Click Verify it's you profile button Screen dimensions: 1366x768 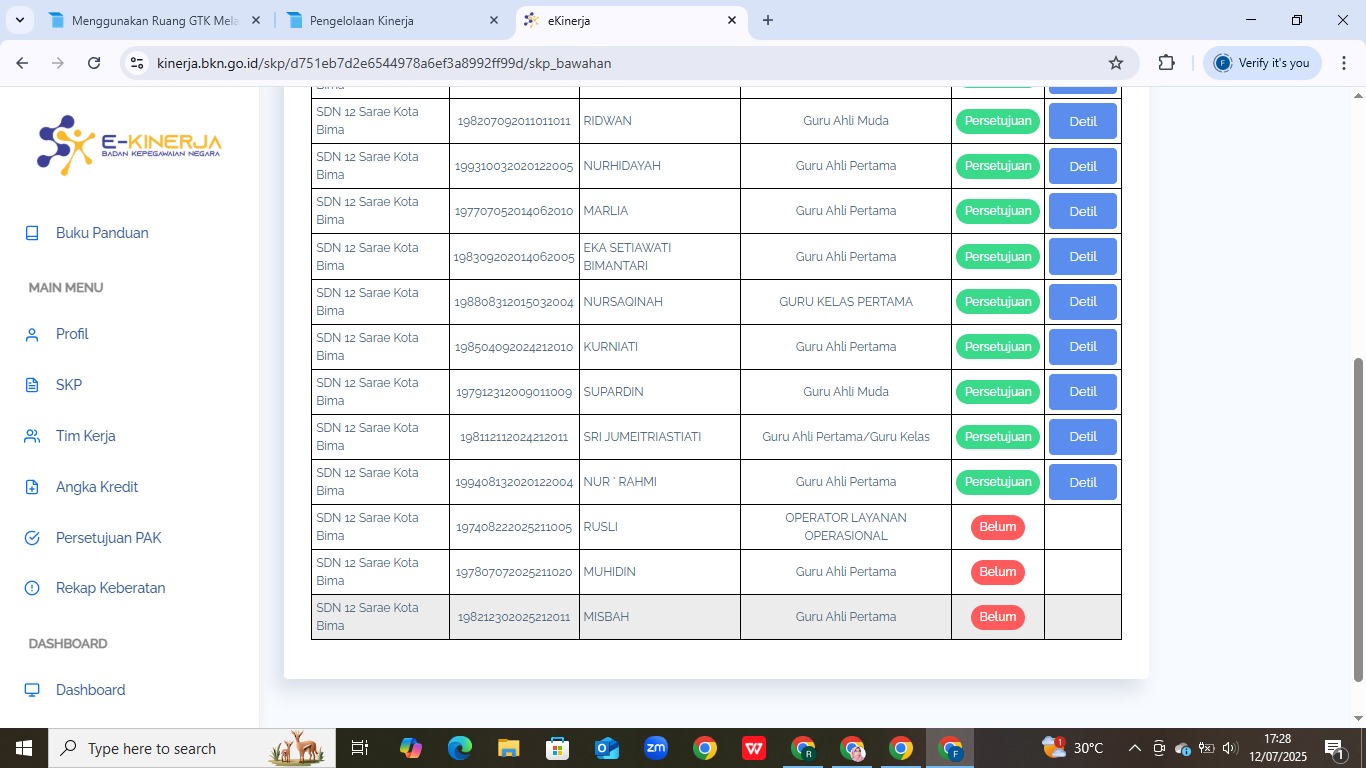[x=1262, y=63]
